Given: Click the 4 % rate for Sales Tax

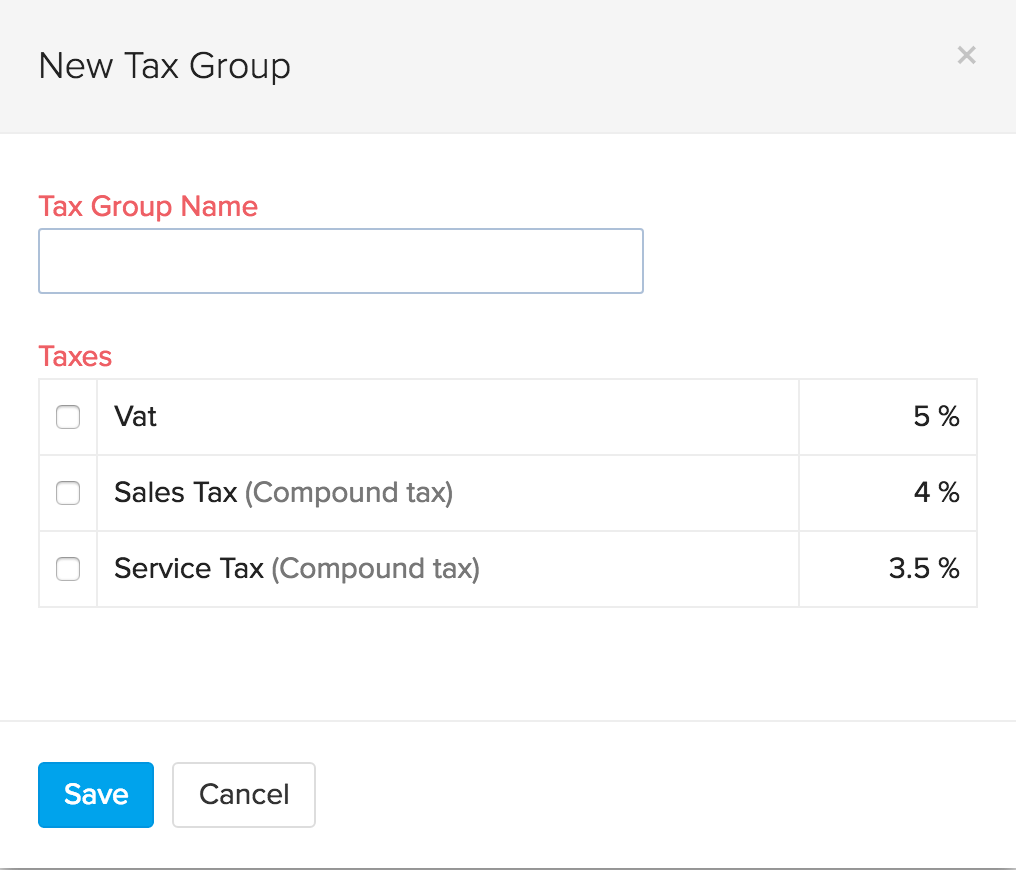Looking at the screenshot, I should point(935,492).
